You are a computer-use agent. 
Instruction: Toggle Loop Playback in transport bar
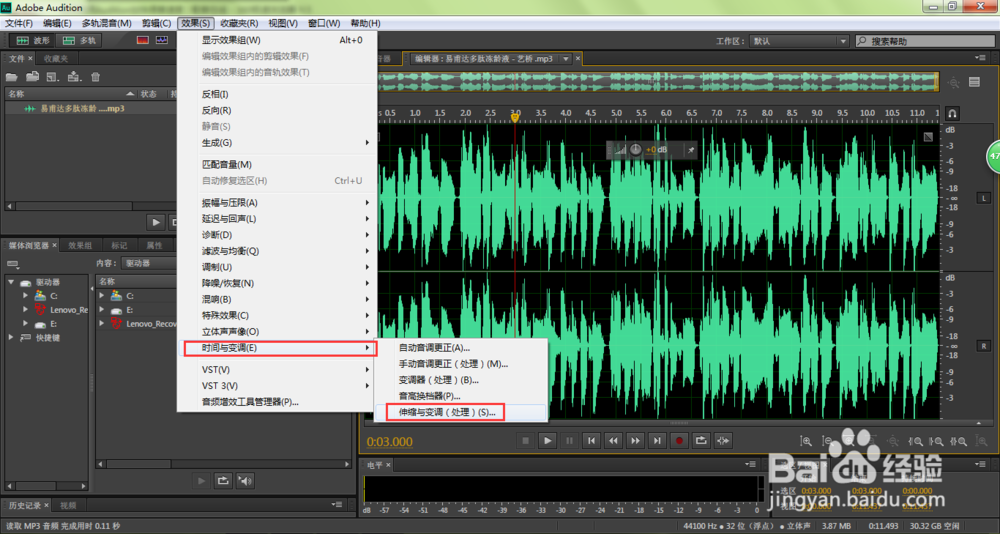(x=701, y=440)
